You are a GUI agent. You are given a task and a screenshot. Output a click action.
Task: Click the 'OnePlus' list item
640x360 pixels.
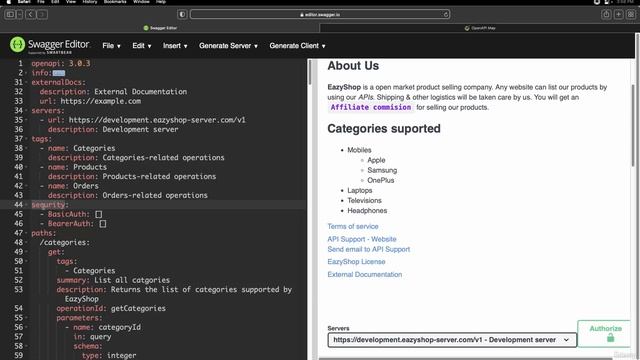pos(380,180)
